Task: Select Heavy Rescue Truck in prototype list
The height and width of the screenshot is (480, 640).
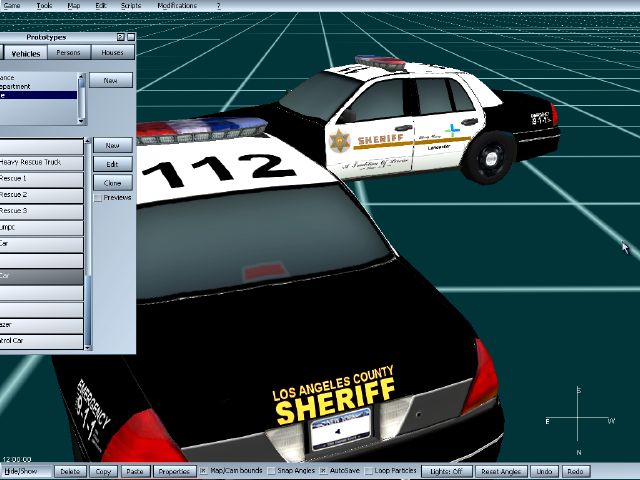Action: [x=42, y=162]
